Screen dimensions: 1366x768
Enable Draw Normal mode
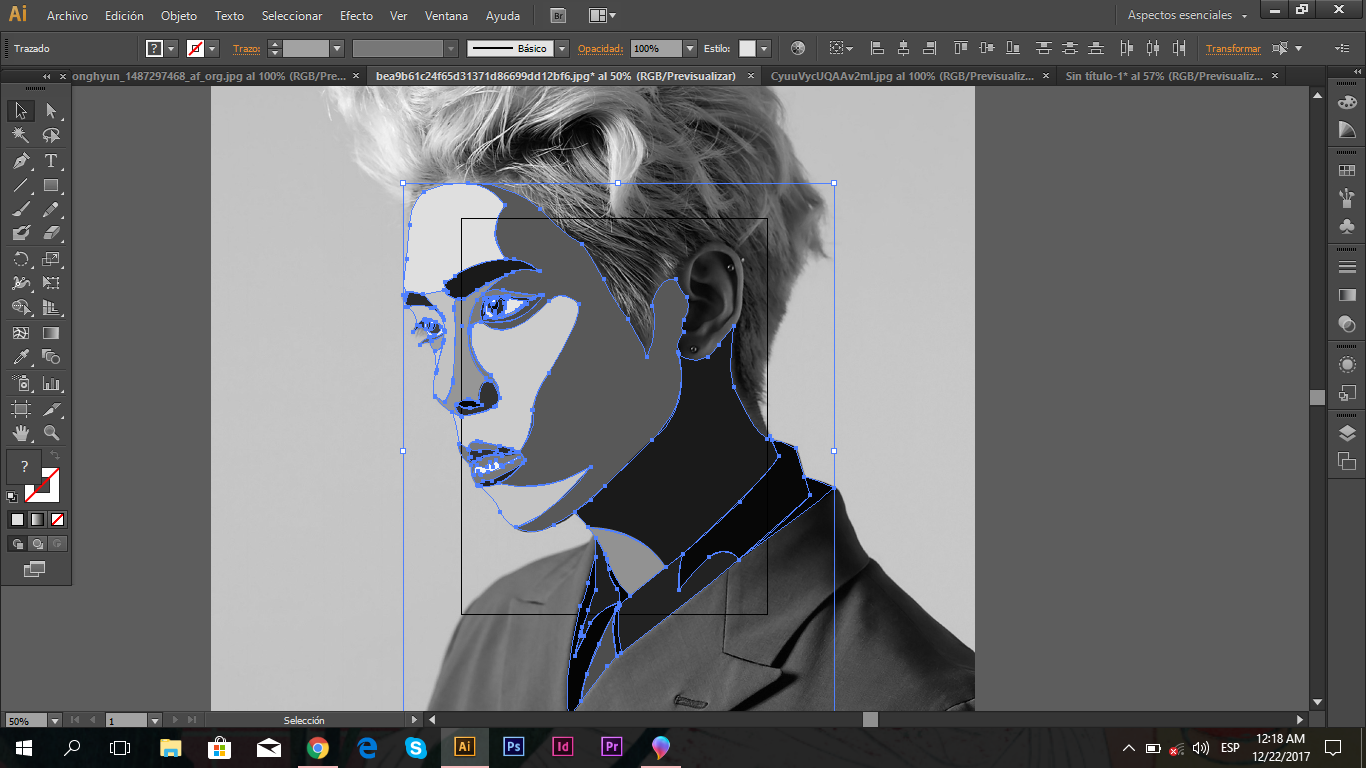point(17,544)
